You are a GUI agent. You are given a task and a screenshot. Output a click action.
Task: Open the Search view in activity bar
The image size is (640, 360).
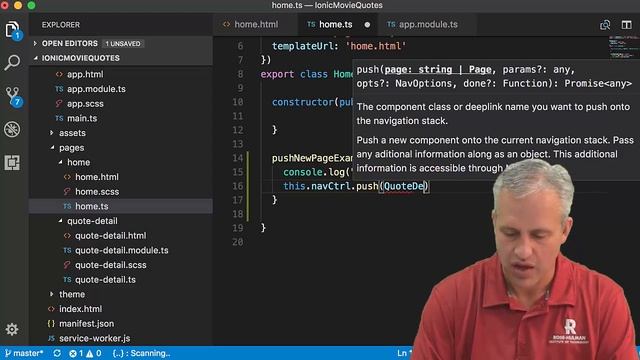pyautogui.click(x=12, y=62)
